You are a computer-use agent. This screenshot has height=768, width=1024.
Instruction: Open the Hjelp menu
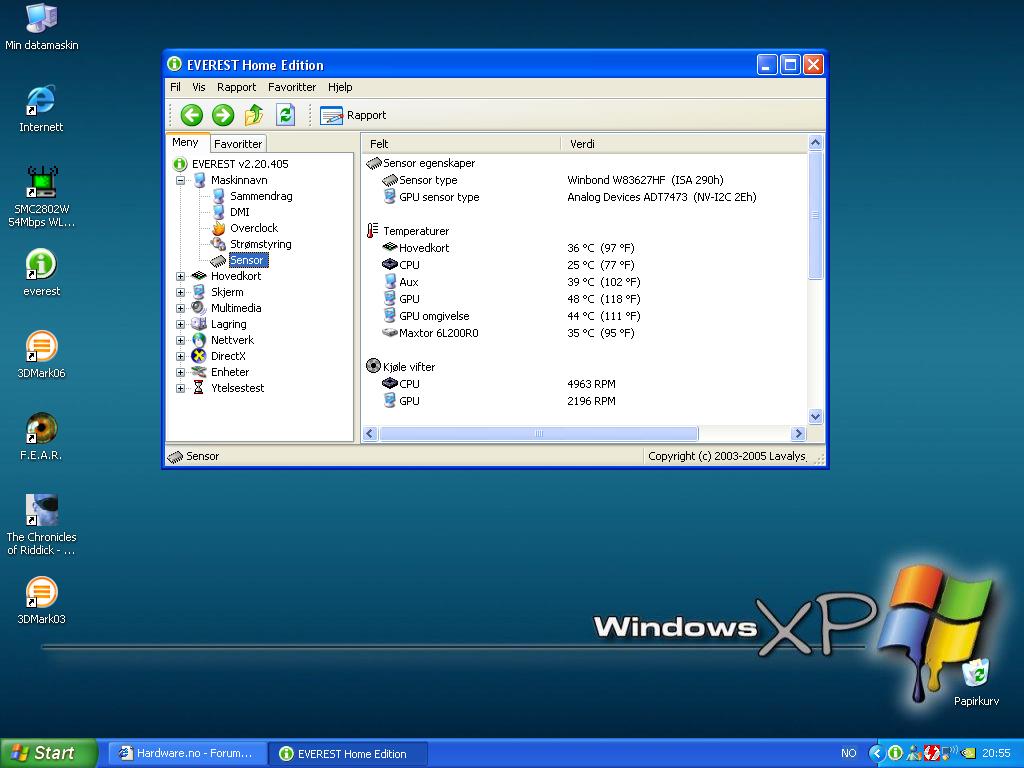coord(340,87)
